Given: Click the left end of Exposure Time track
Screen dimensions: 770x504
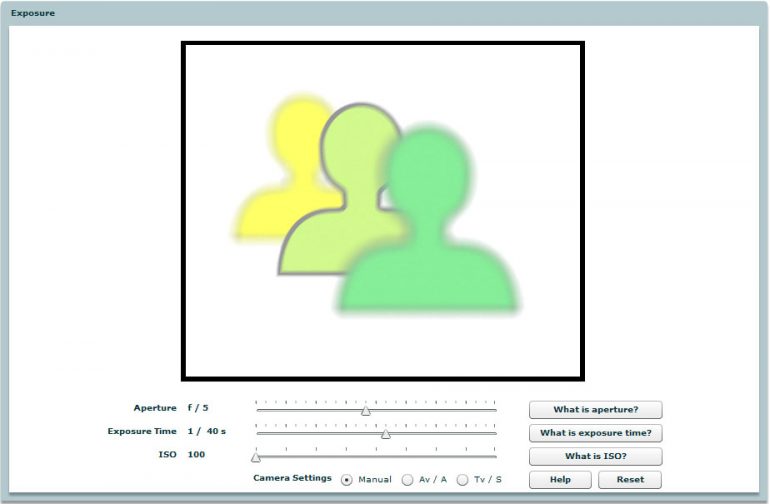Looking at the screenshot, I should [258, 433].
